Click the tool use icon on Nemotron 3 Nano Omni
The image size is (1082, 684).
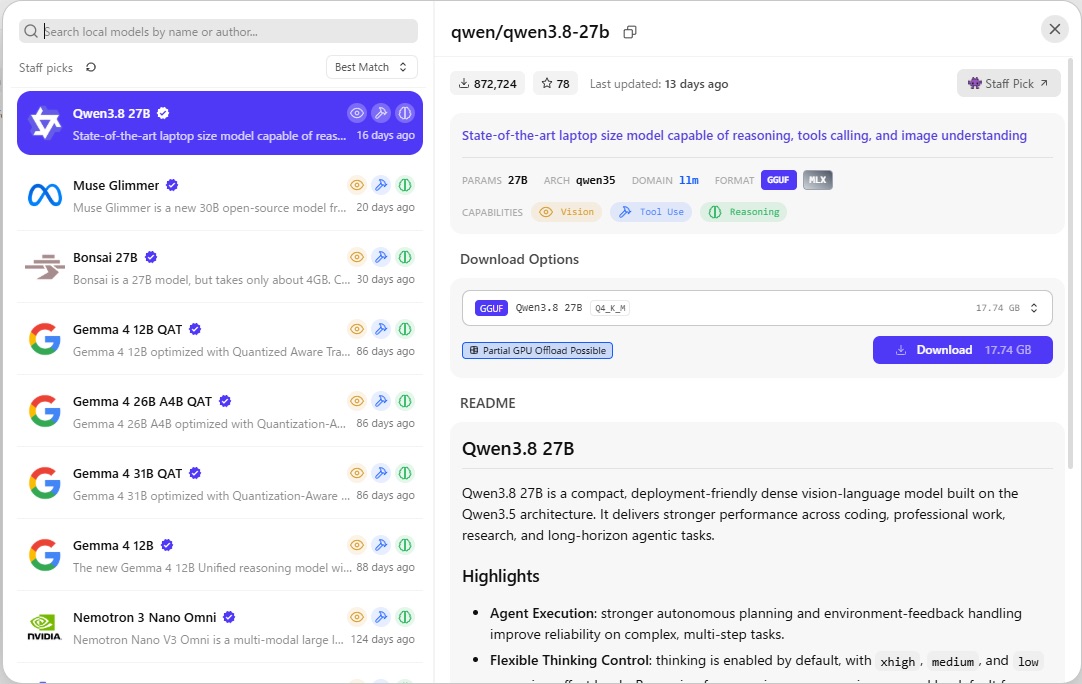[381, 617]
